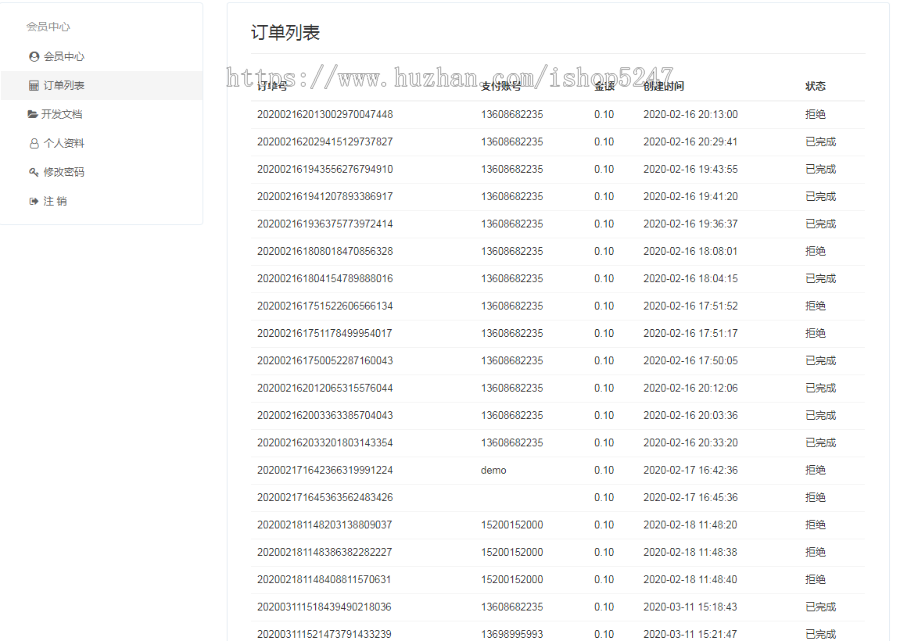Viewport: 900px width, 641px height.
Task: Click the 支付账号 column header
Action: click(501, 86)
